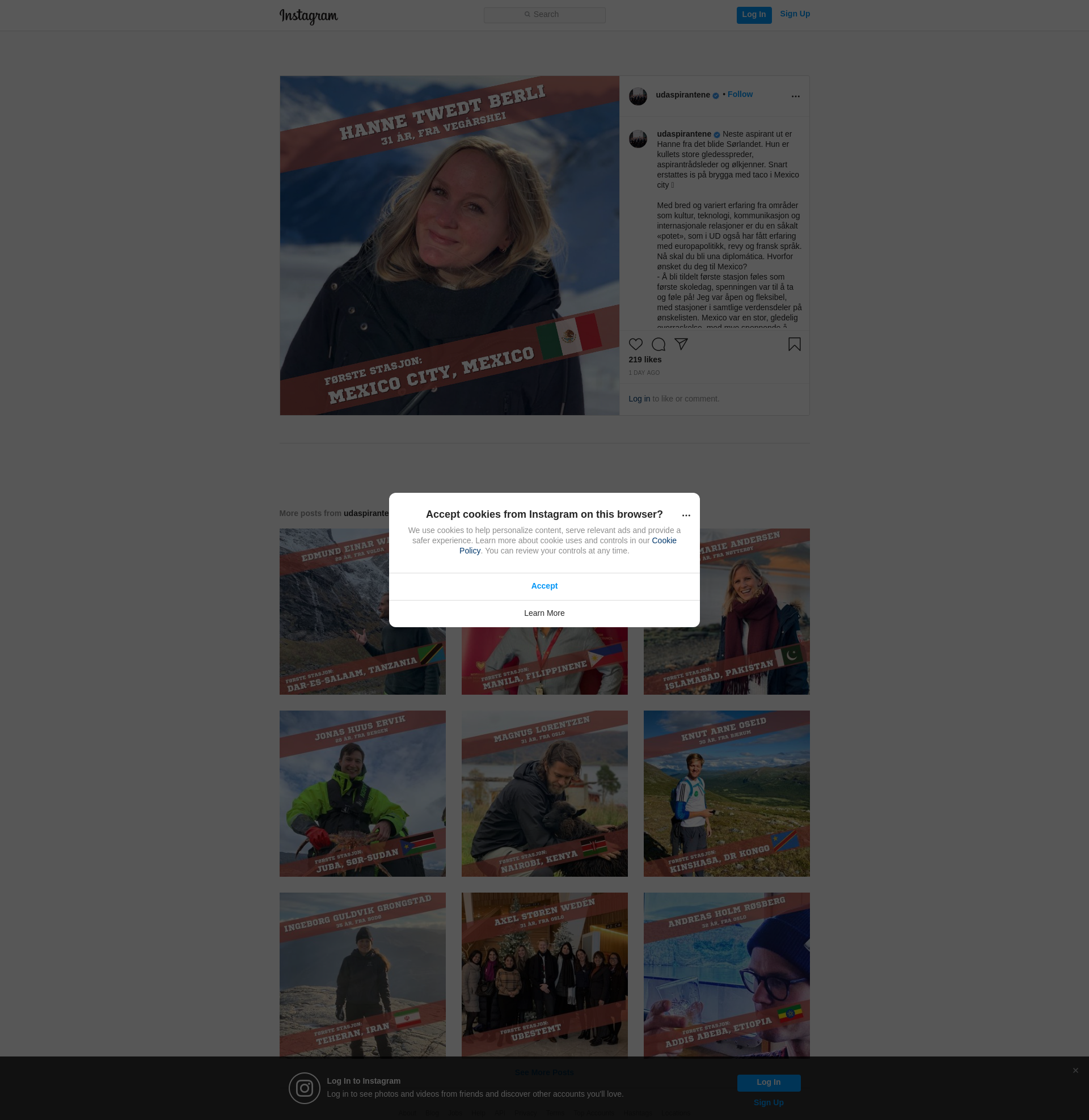Click the 219 likes count
1089x1120 pixels.
point(644,360)
